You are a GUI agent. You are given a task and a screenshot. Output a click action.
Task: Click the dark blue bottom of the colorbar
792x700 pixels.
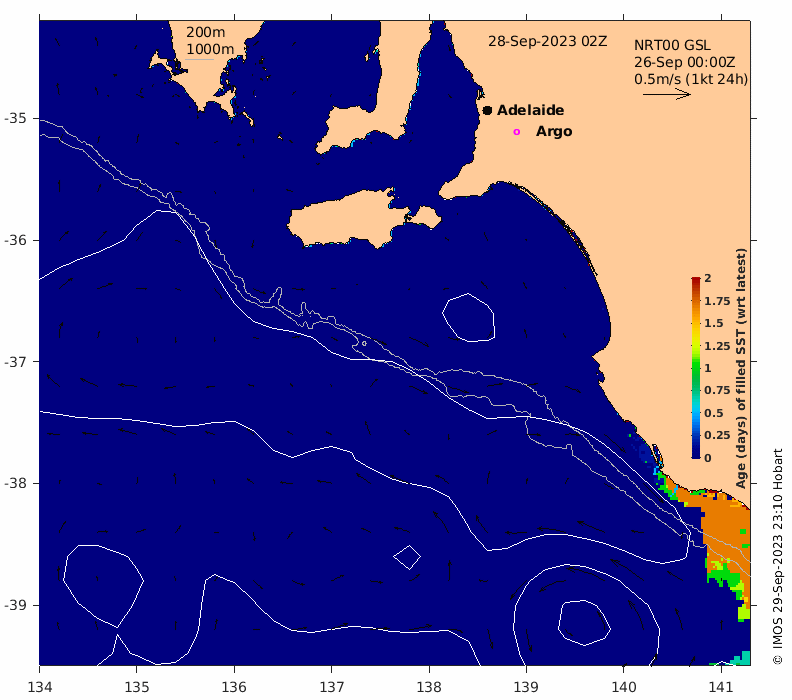coord(696,453)
